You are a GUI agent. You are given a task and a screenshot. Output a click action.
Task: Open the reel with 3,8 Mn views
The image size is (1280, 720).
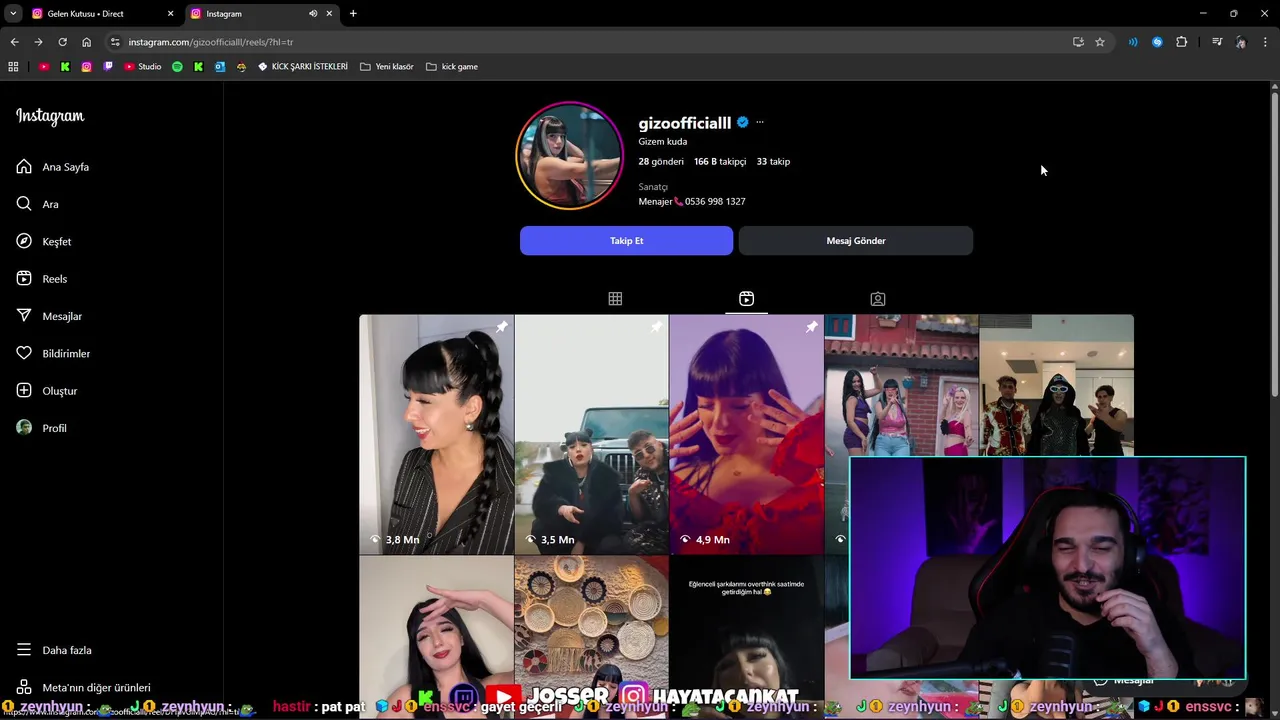[437, 435]
